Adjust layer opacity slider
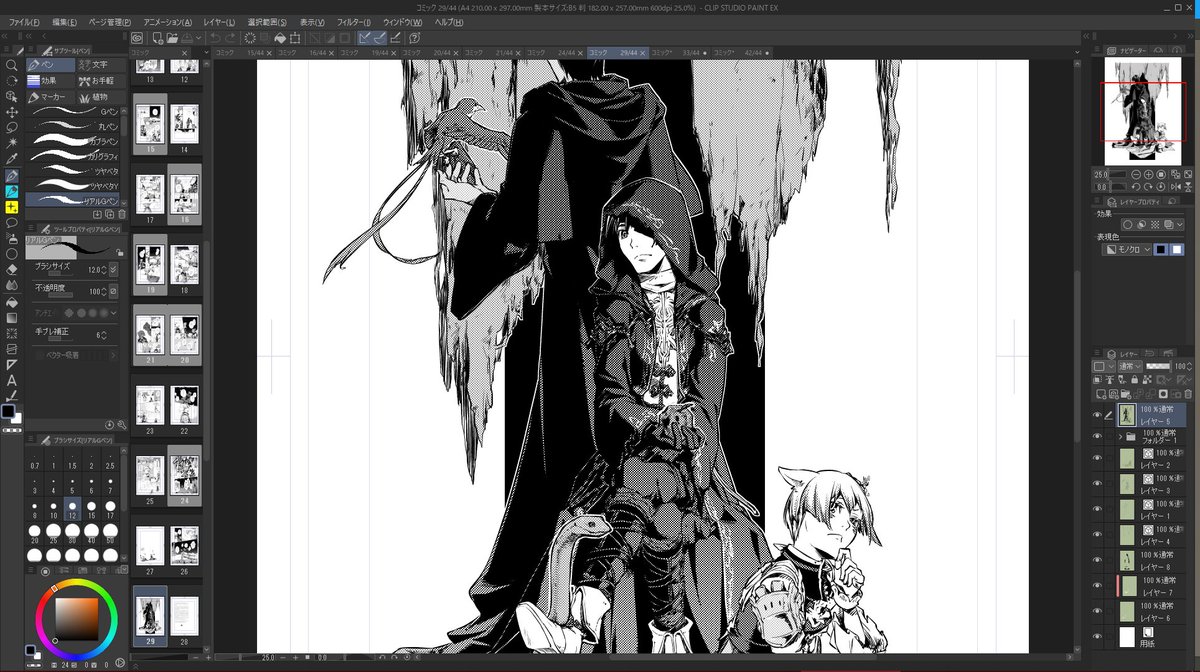This screenshot has width=1200, height=672. [1160, 367]
